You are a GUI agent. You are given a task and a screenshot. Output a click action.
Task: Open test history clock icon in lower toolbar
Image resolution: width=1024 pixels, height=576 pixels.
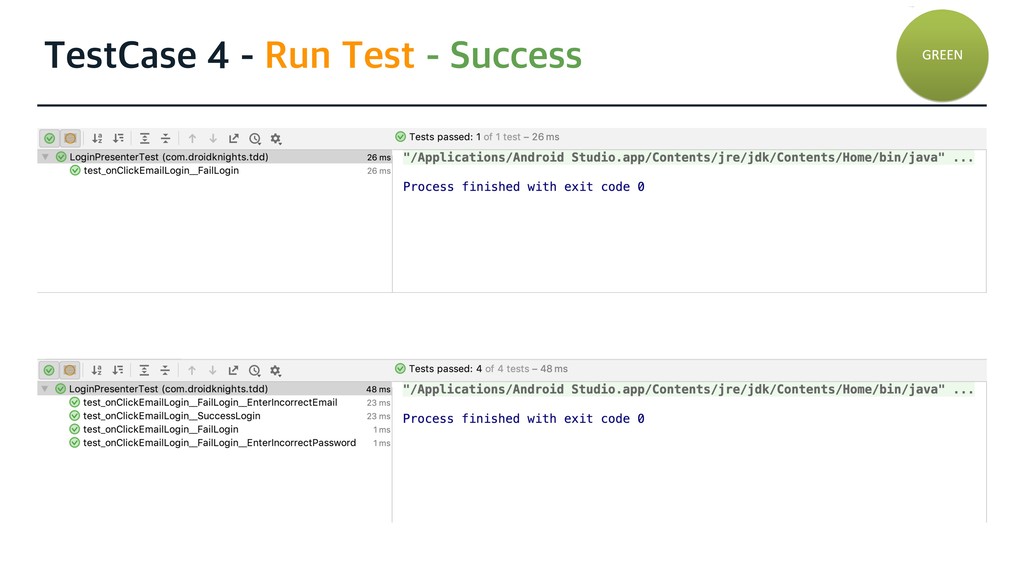pos(255,369)
